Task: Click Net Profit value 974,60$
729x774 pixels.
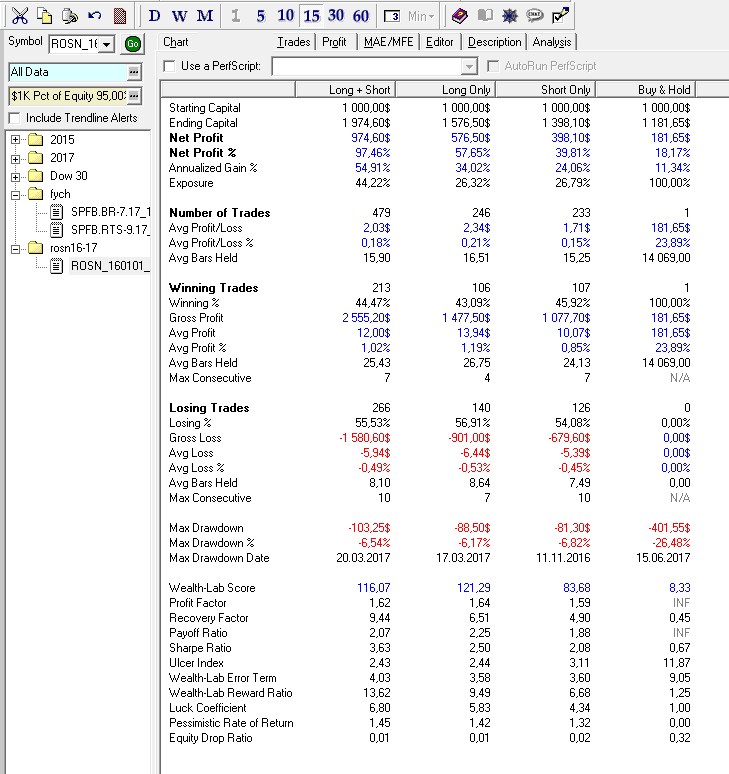Action: pyautogui.click(x=371, y=138)
